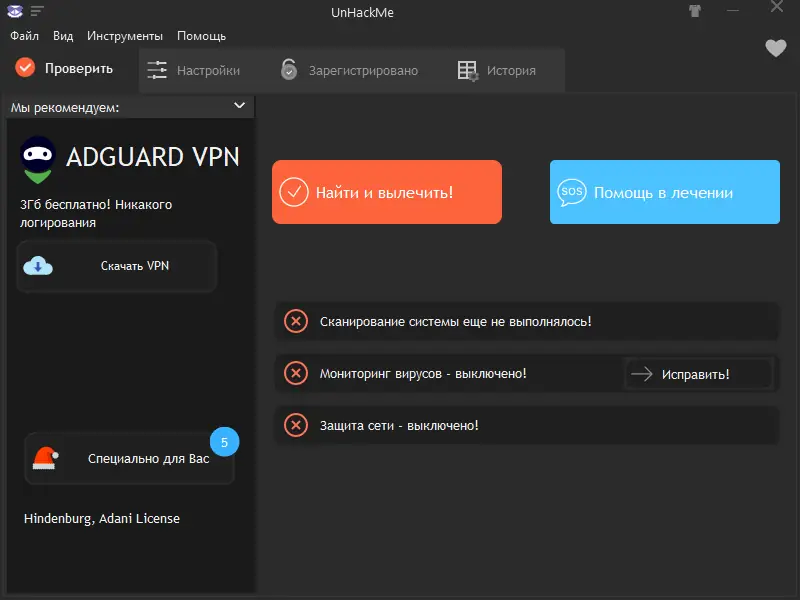The image size is (800, 600).
Task: Expand the Мы рекомендуем chevron
Action: tap(239, 106)
